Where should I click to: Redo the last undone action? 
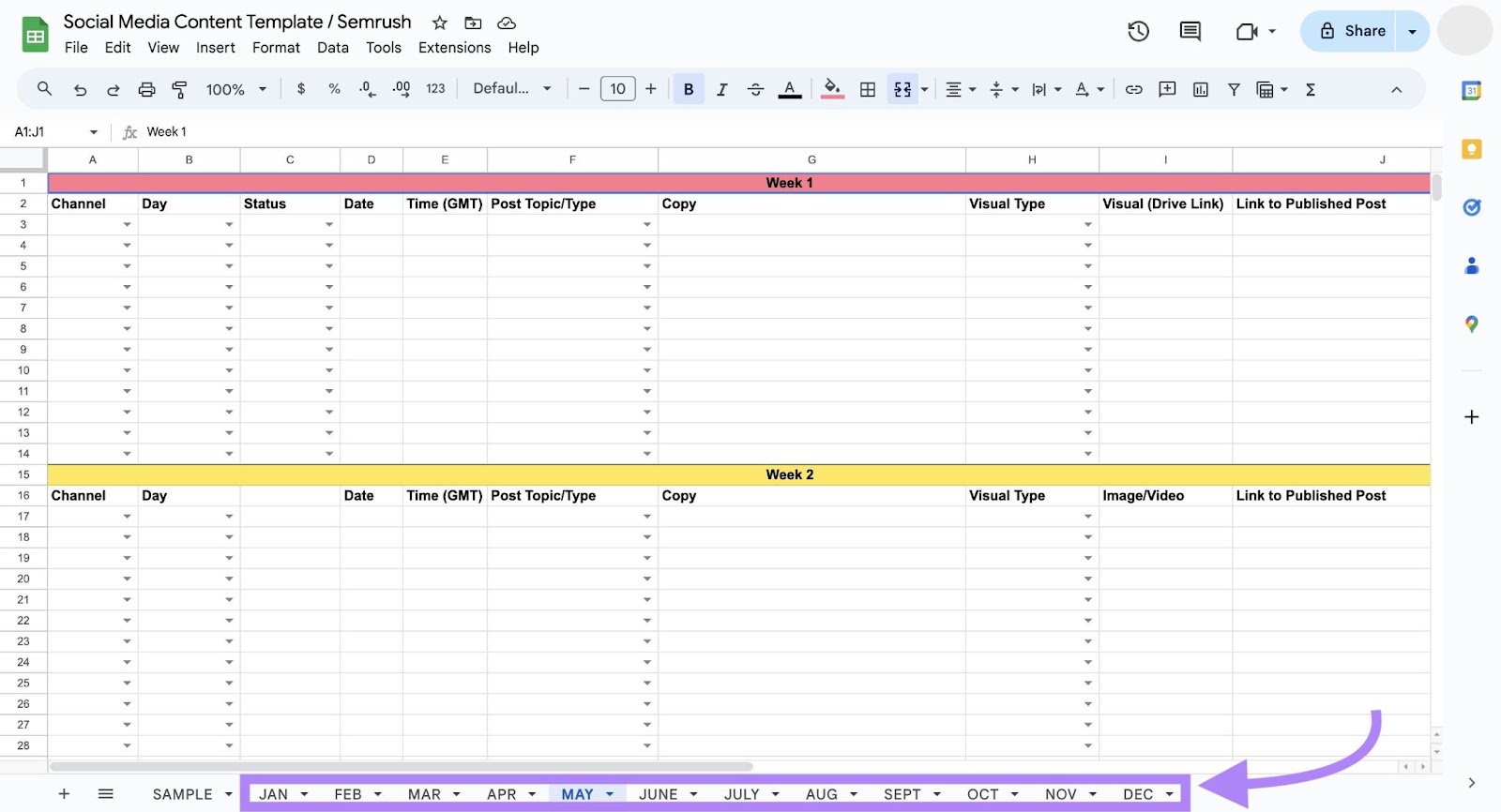[113, 90]
